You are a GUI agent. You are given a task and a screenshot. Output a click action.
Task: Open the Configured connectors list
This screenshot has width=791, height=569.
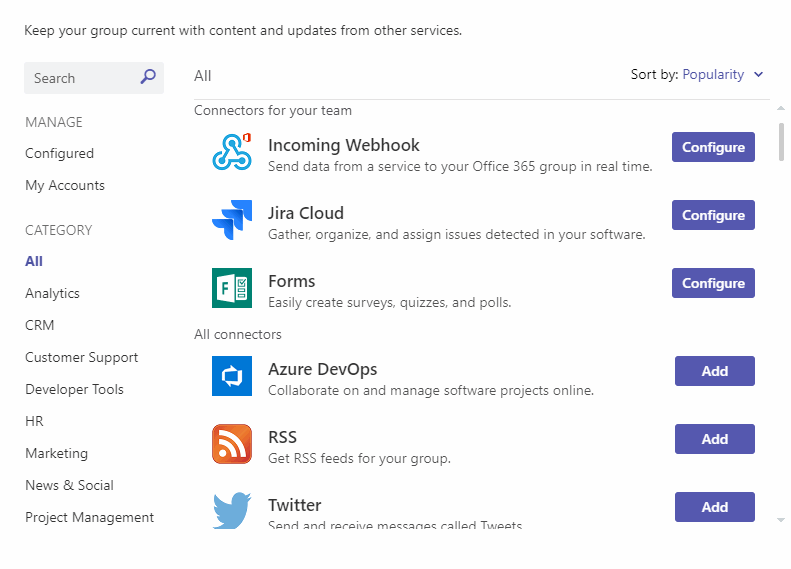point(60,153)
